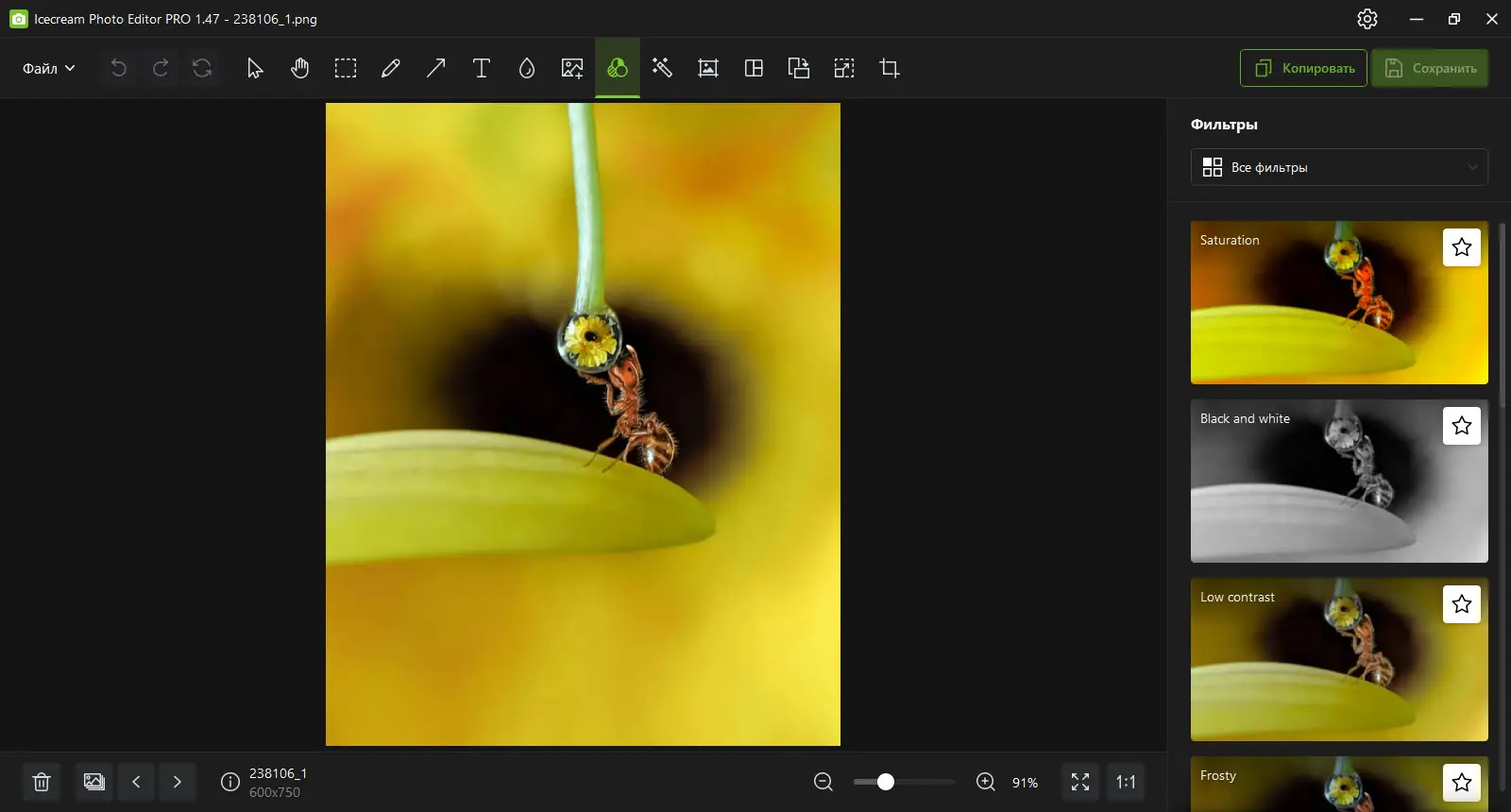Activate the Hand pan tool
This screenshot has width=1511, height=812.
pos(300,68)
